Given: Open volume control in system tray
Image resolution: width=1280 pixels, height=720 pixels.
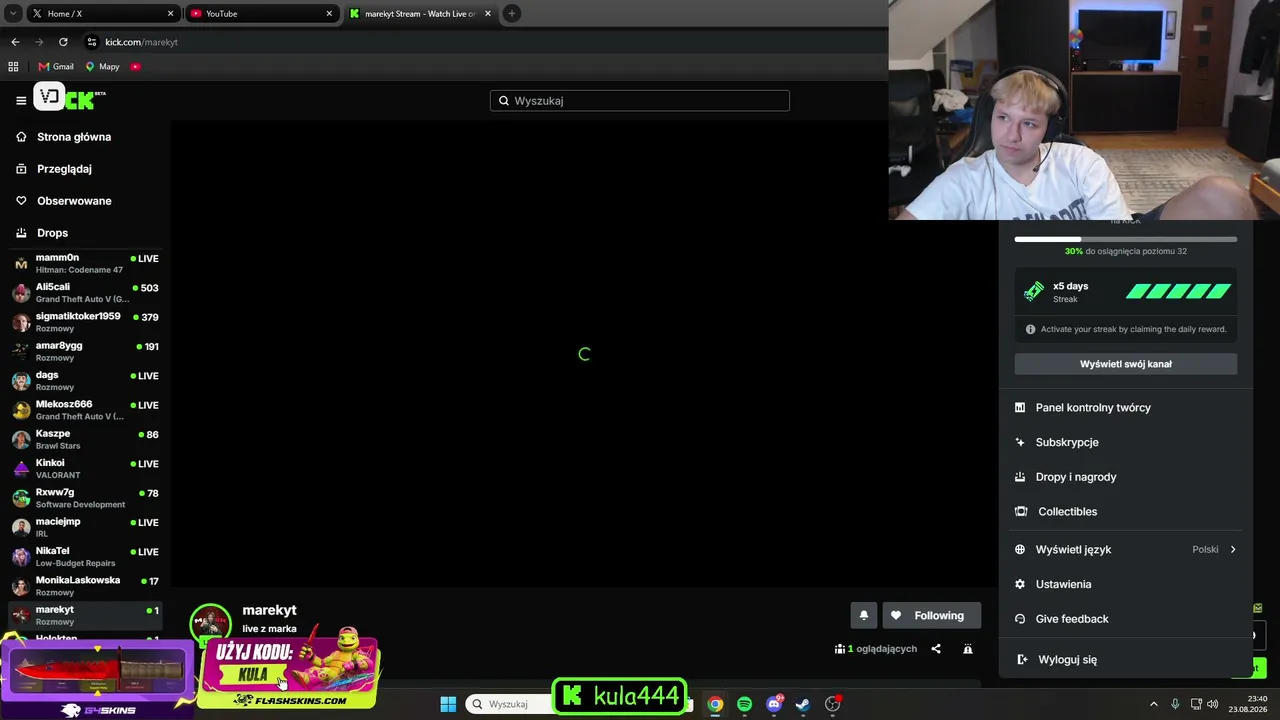Looking at the screenshot, I should tap(1213, 704).
